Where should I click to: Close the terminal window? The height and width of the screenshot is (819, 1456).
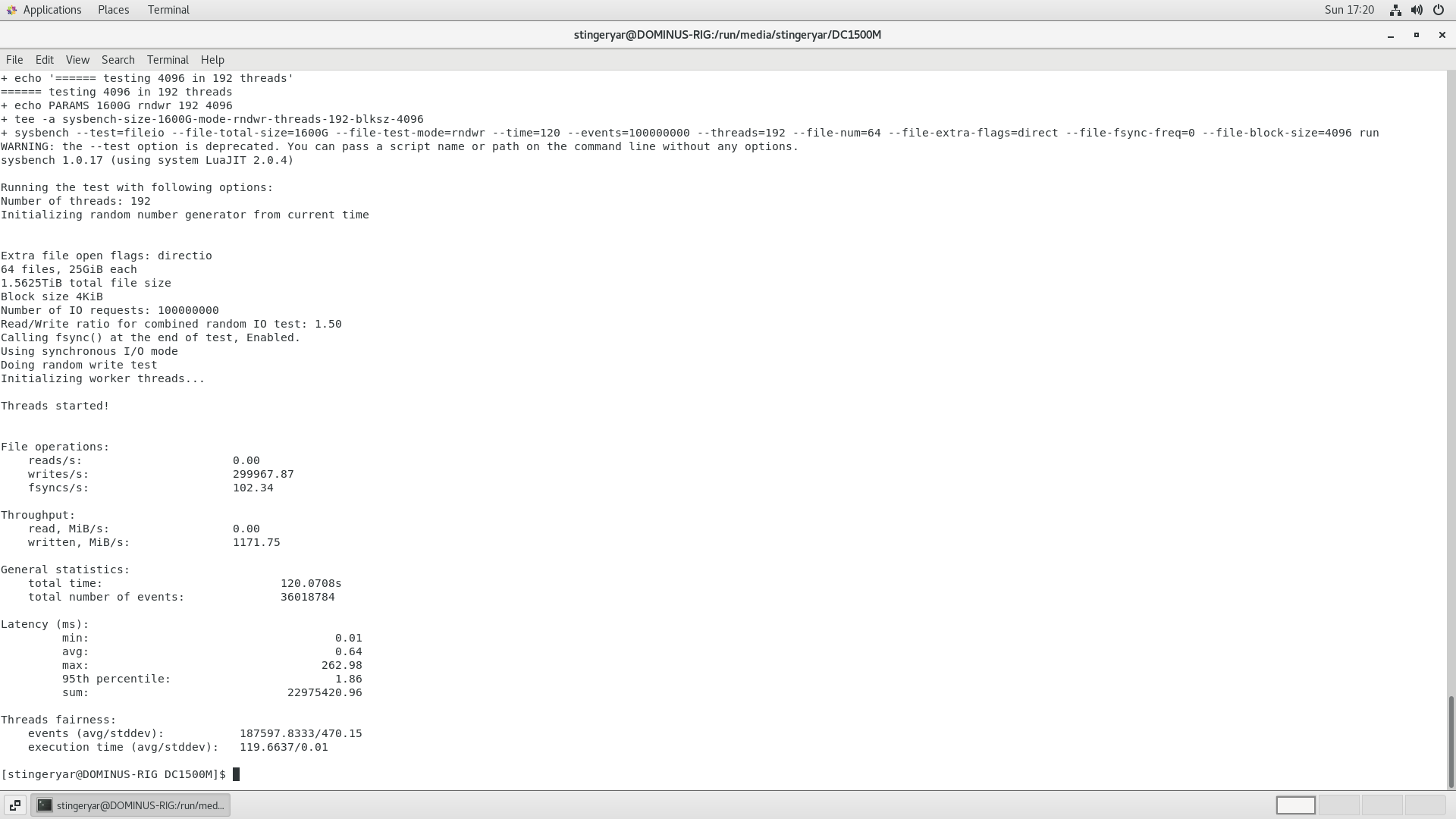(1442, 35)
